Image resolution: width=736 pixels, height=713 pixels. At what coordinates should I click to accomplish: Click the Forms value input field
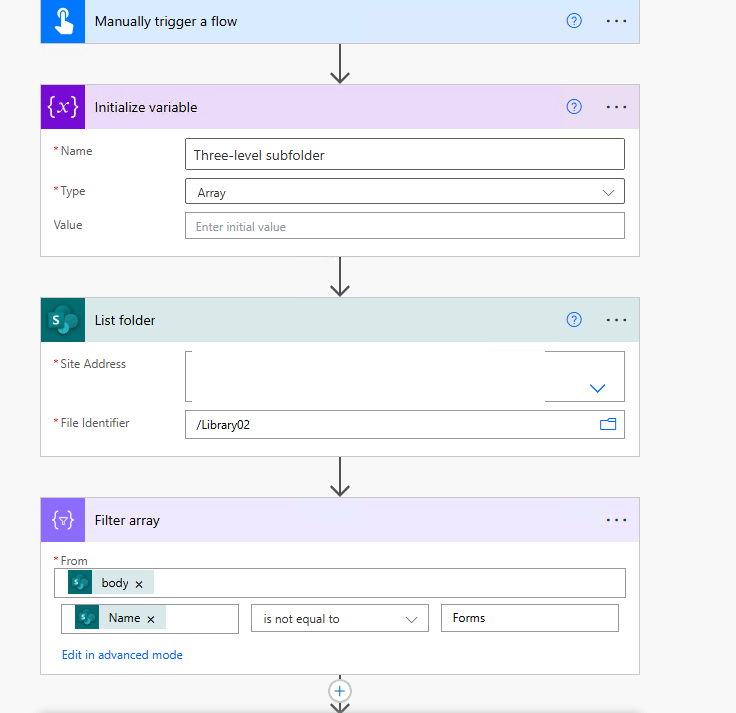pos(530,618)
